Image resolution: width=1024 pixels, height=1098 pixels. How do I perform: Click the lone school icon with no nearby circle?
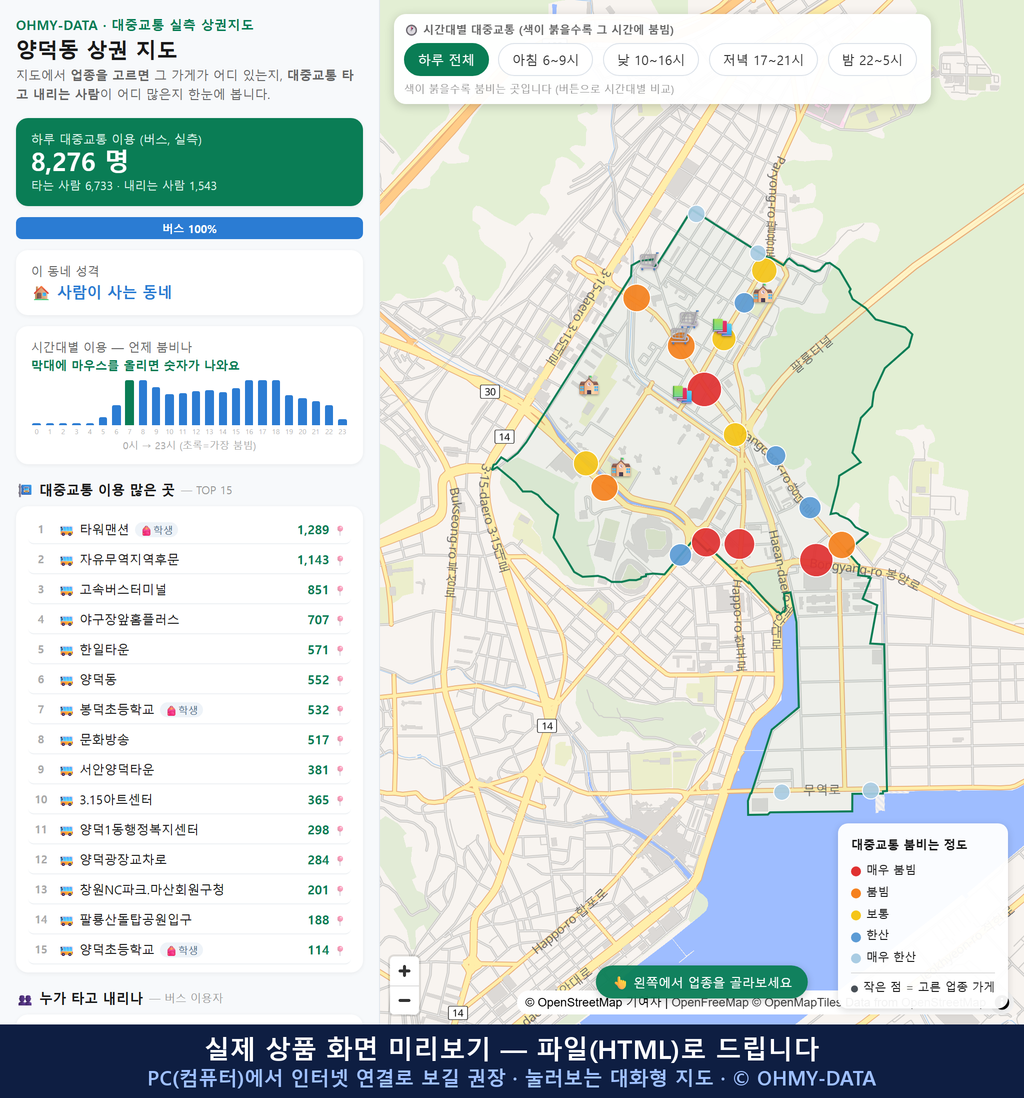pyautogui.click(x=588, y=386)
